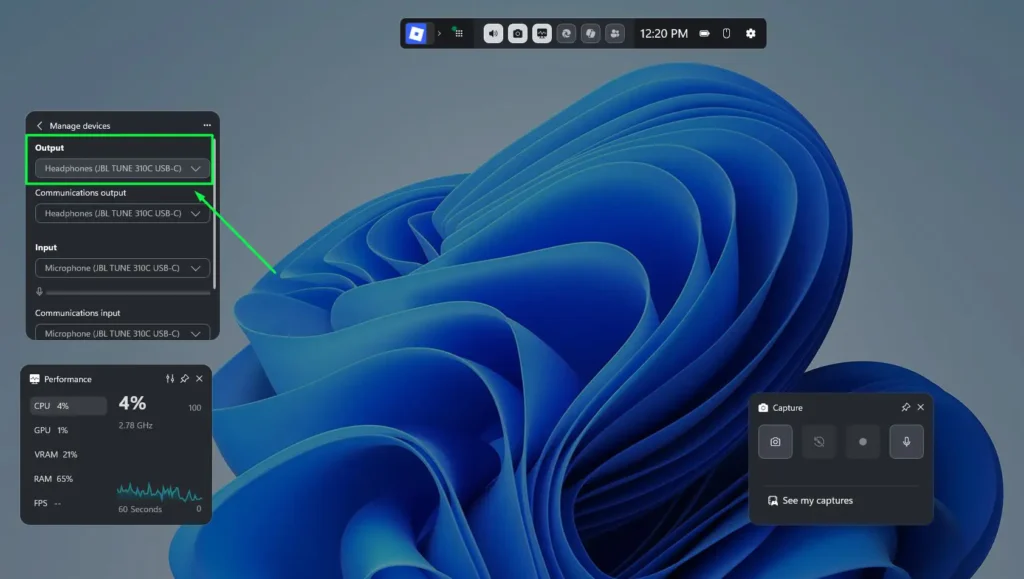The image size is (1024, 579).
Task: Open Game Bar settings gear
Action: [751, 33]
